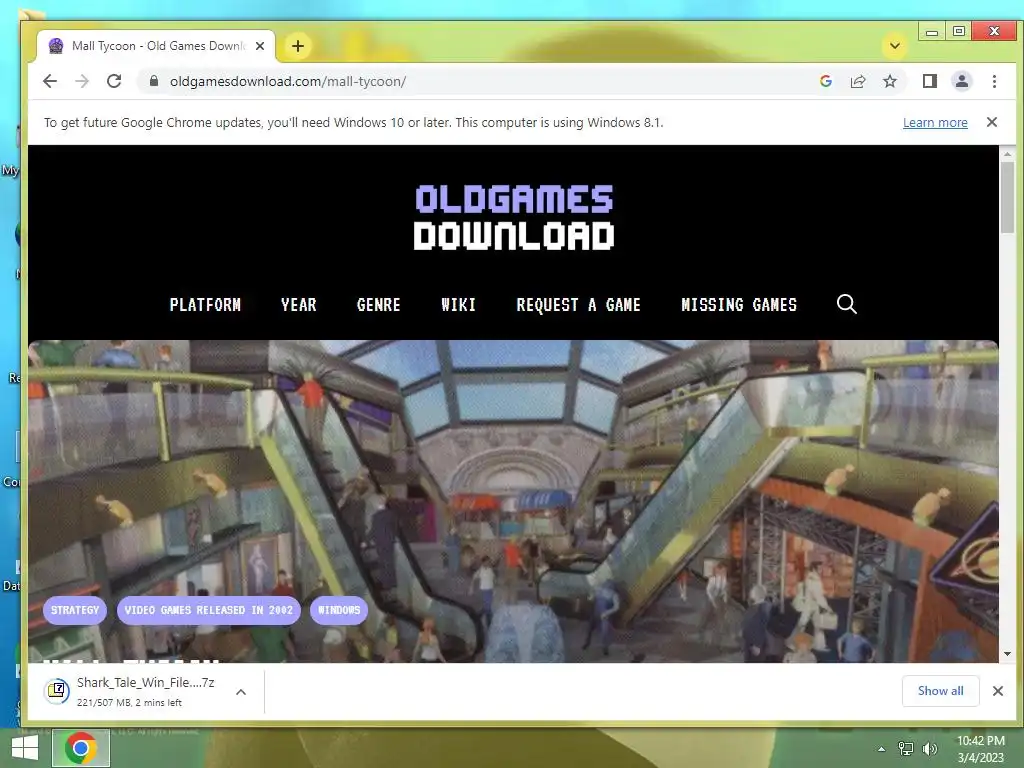Screen dimensions: 1024x768
Task: Share this page using share icon
Action: click(x=857, y=81)
